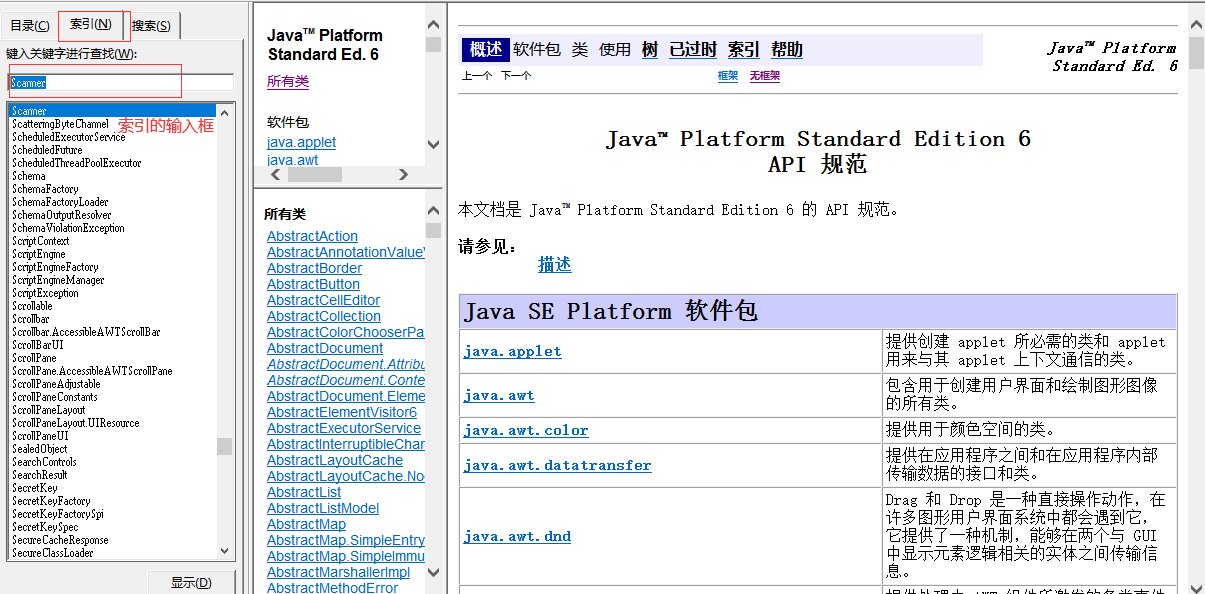The width and height of the screenshot is (1205, 594).
Task: Open the 所有类 link
Action: click(287, 80)
